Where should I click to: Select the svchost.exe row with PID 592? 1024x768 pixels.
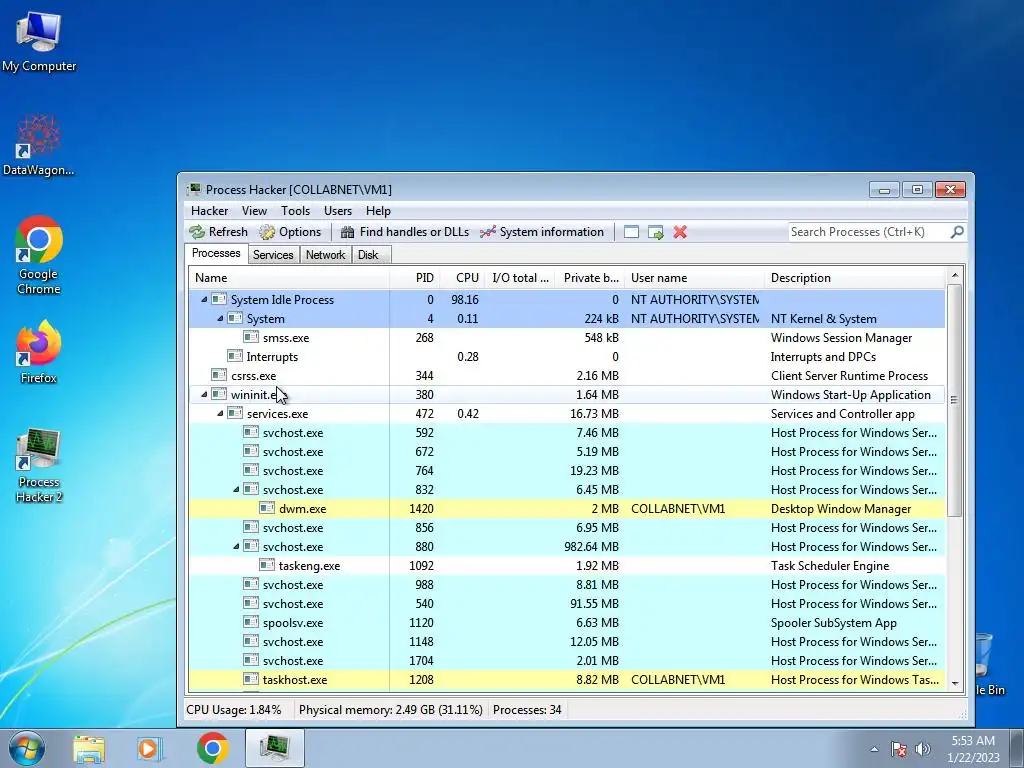tap(567, 432)
